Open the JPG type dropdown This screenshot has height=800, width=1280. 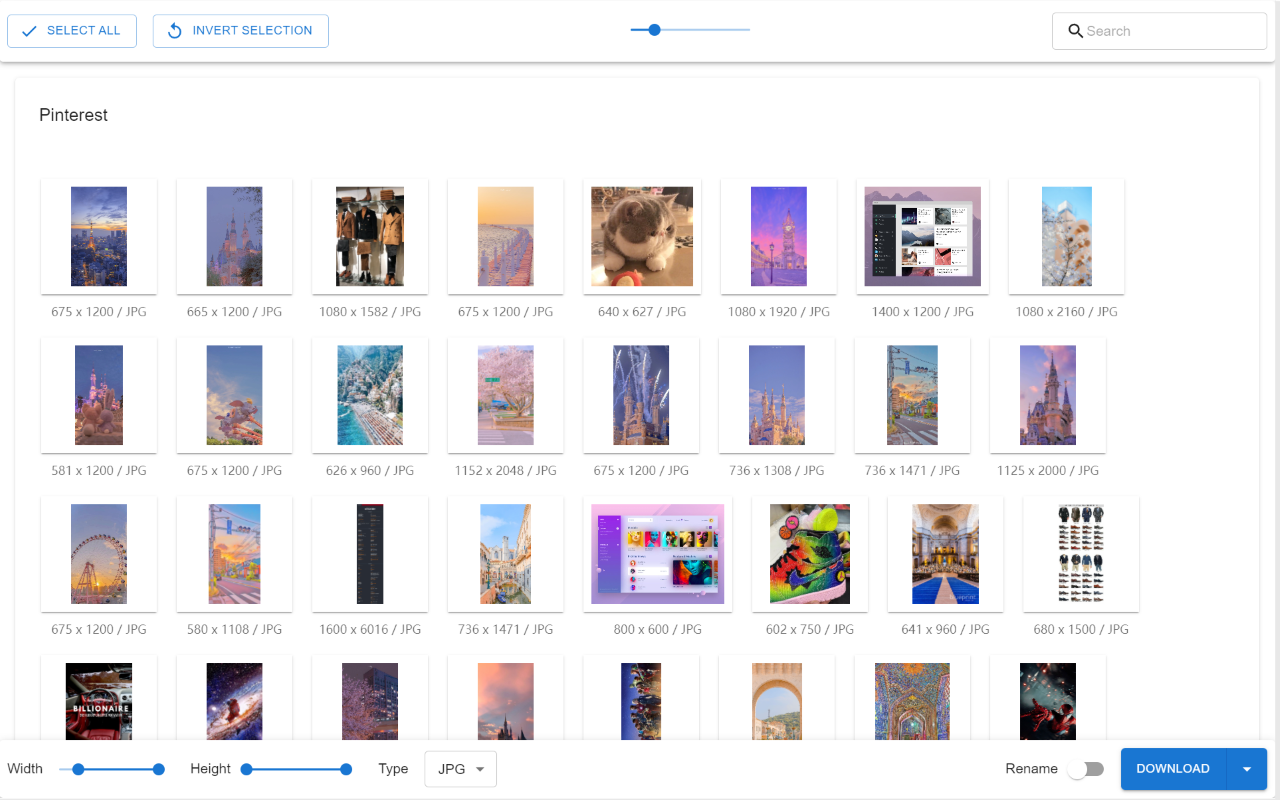(x=461, y=769)
